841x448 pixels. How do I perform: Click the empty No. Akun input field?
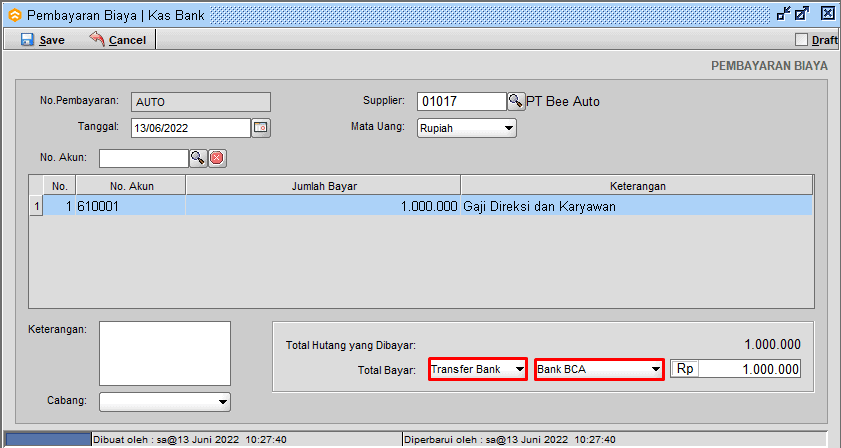coord(144,158)
